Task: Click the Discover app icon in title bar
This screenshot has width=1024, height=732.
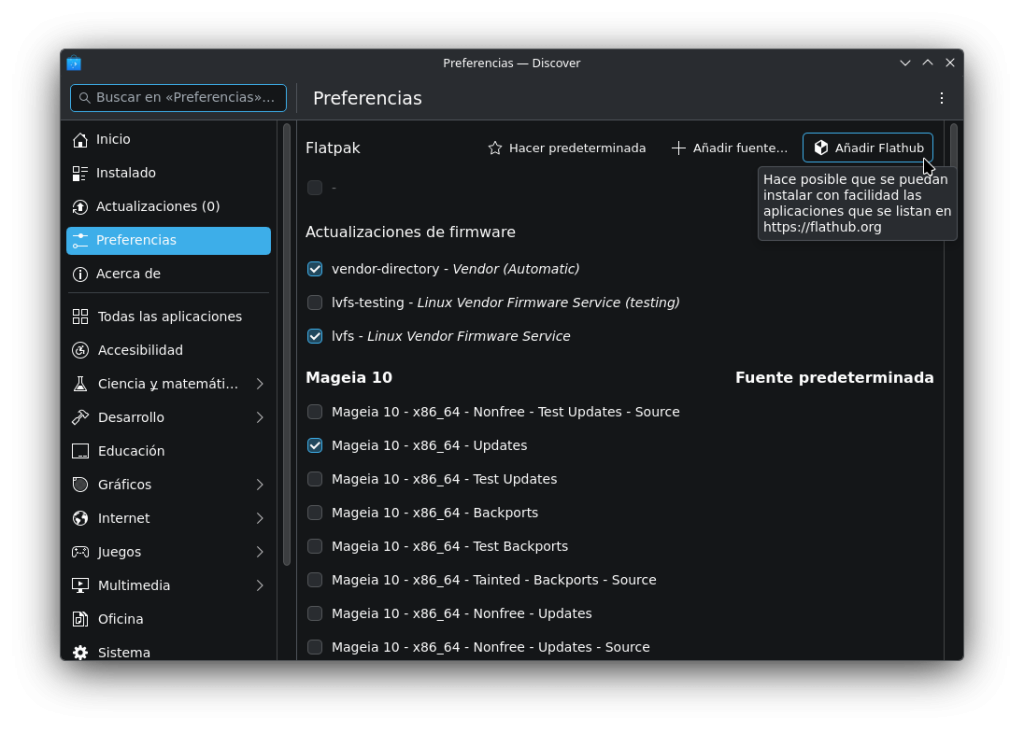Action: (74, 63)
